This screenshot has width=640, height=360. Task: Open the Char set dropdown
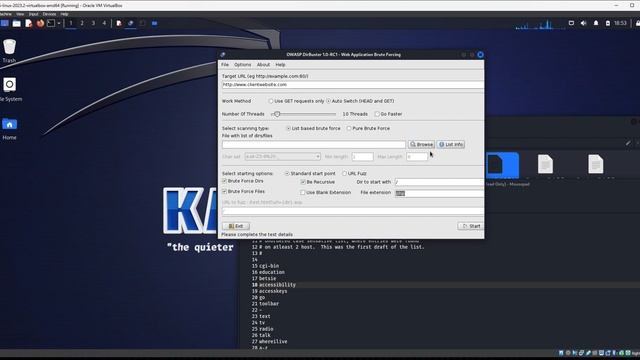tap(282, 157)
